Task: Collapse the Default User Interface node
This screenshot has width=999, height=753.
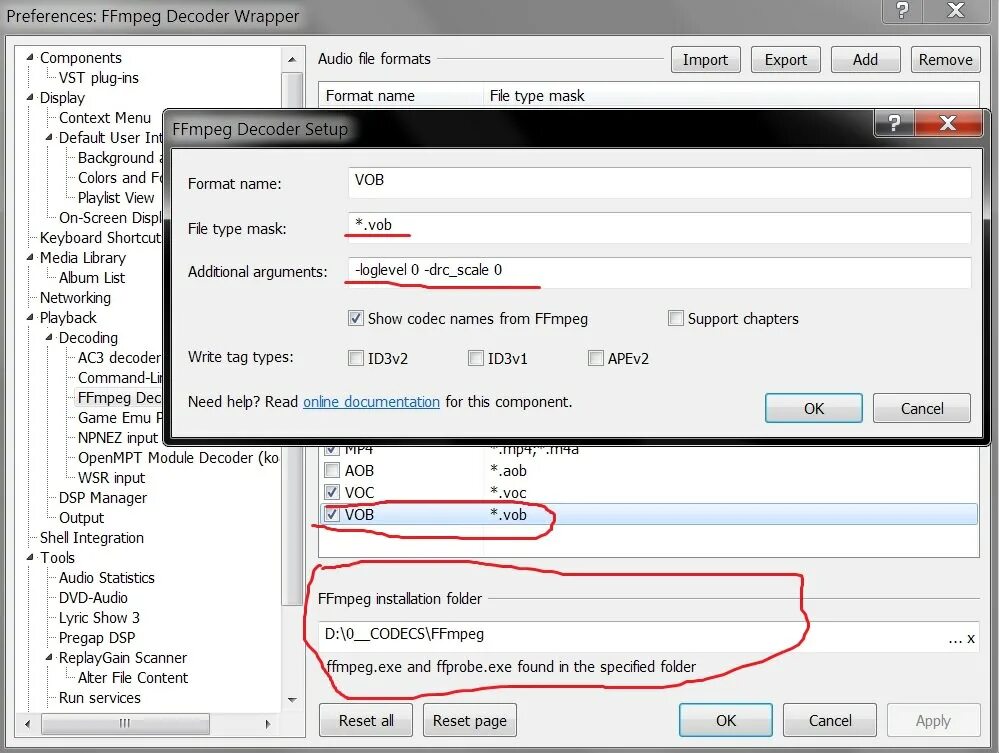Action: click(x=49, y=138)
